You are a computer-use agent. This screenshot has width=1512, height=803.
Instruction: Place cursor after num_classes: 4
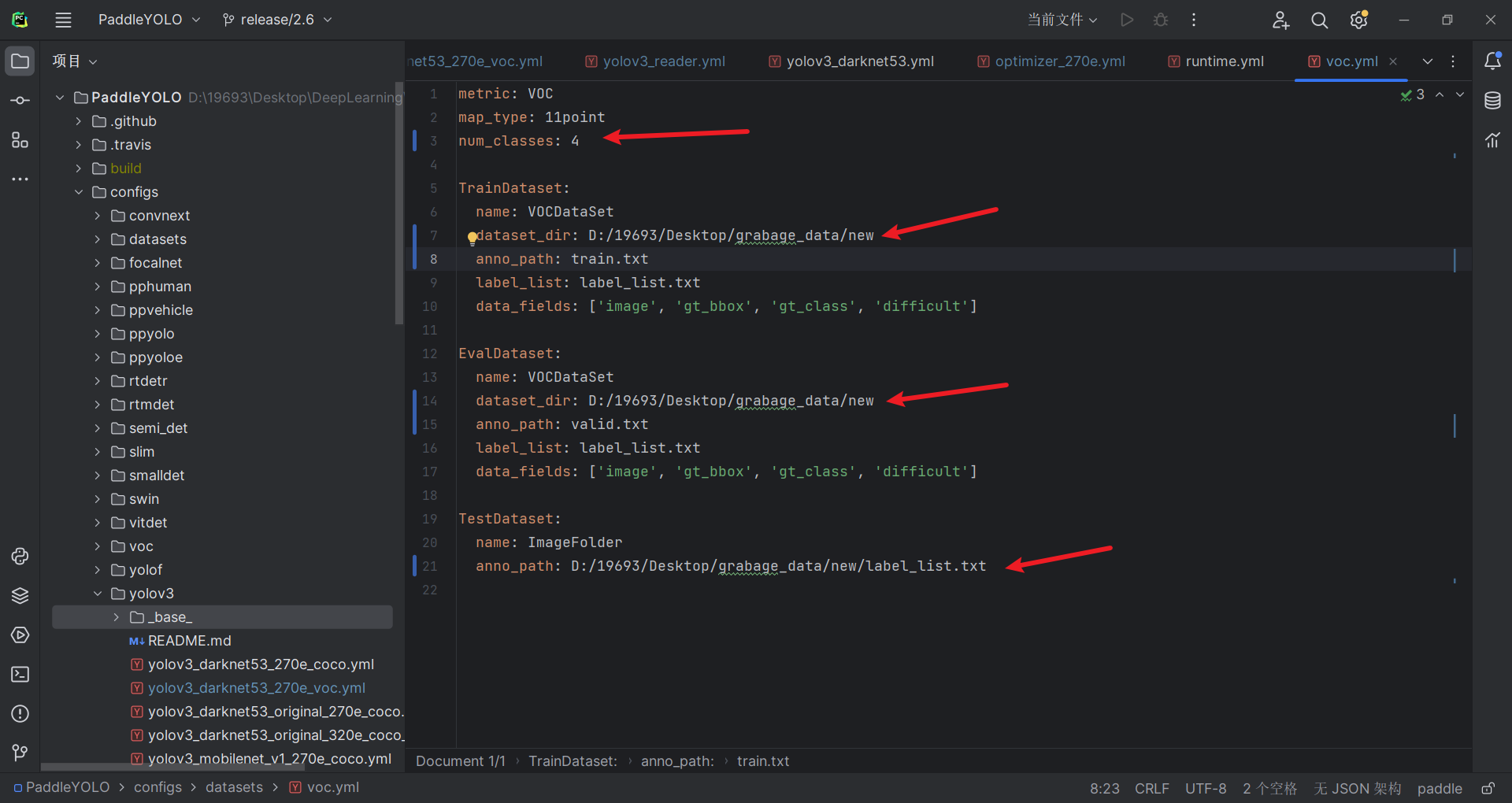coord(580,141)
